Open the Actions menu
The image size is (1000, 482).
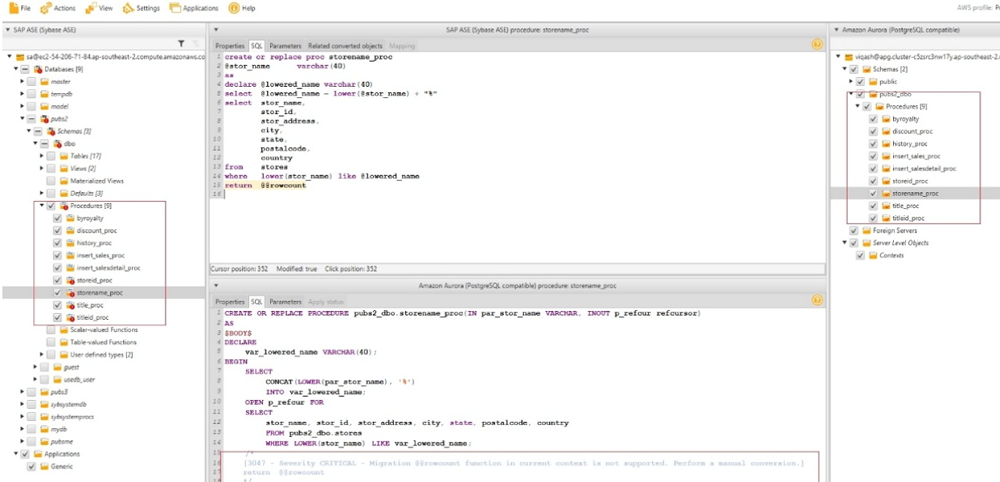pyautogui.click(x=59, y=8)
